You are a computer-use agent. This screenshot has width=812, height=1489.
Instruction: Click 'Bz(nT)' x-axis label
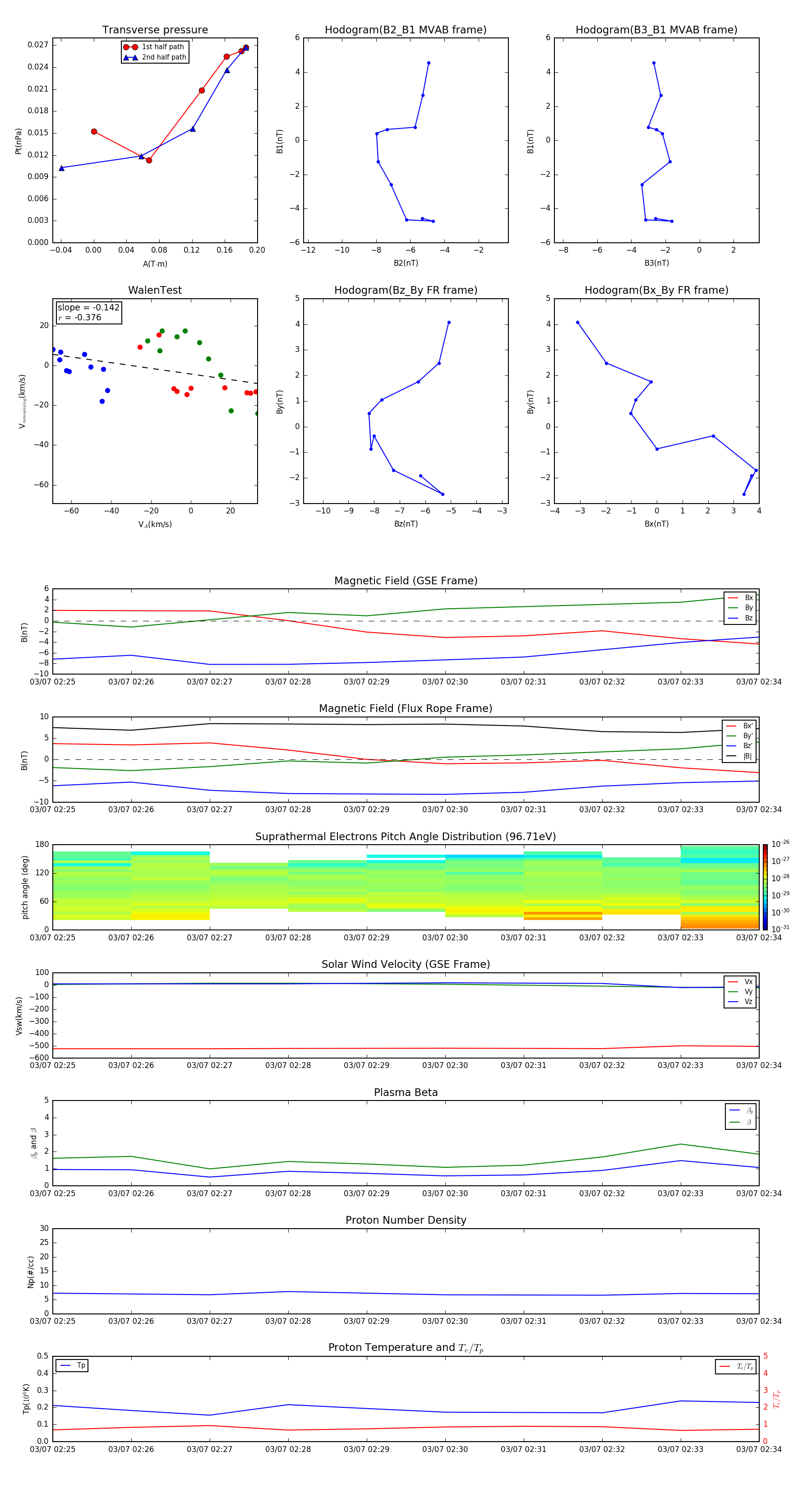pos(406,524)
